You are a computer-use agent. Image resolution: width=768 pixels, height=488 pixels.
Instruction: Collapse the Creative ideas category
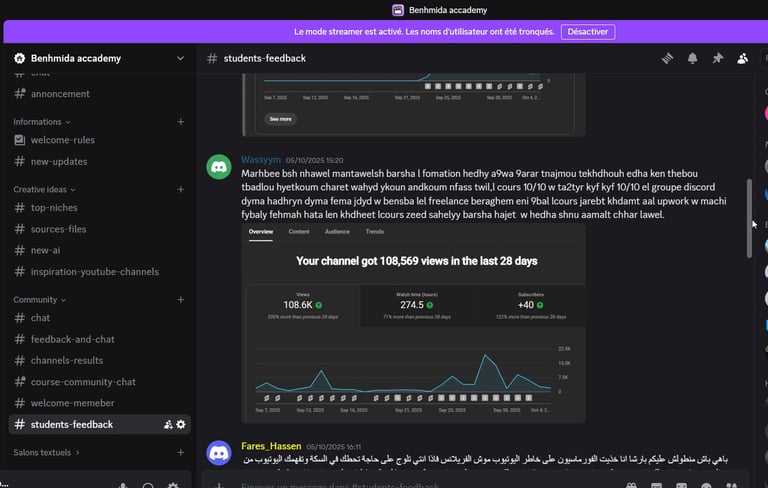click(44, 189)
